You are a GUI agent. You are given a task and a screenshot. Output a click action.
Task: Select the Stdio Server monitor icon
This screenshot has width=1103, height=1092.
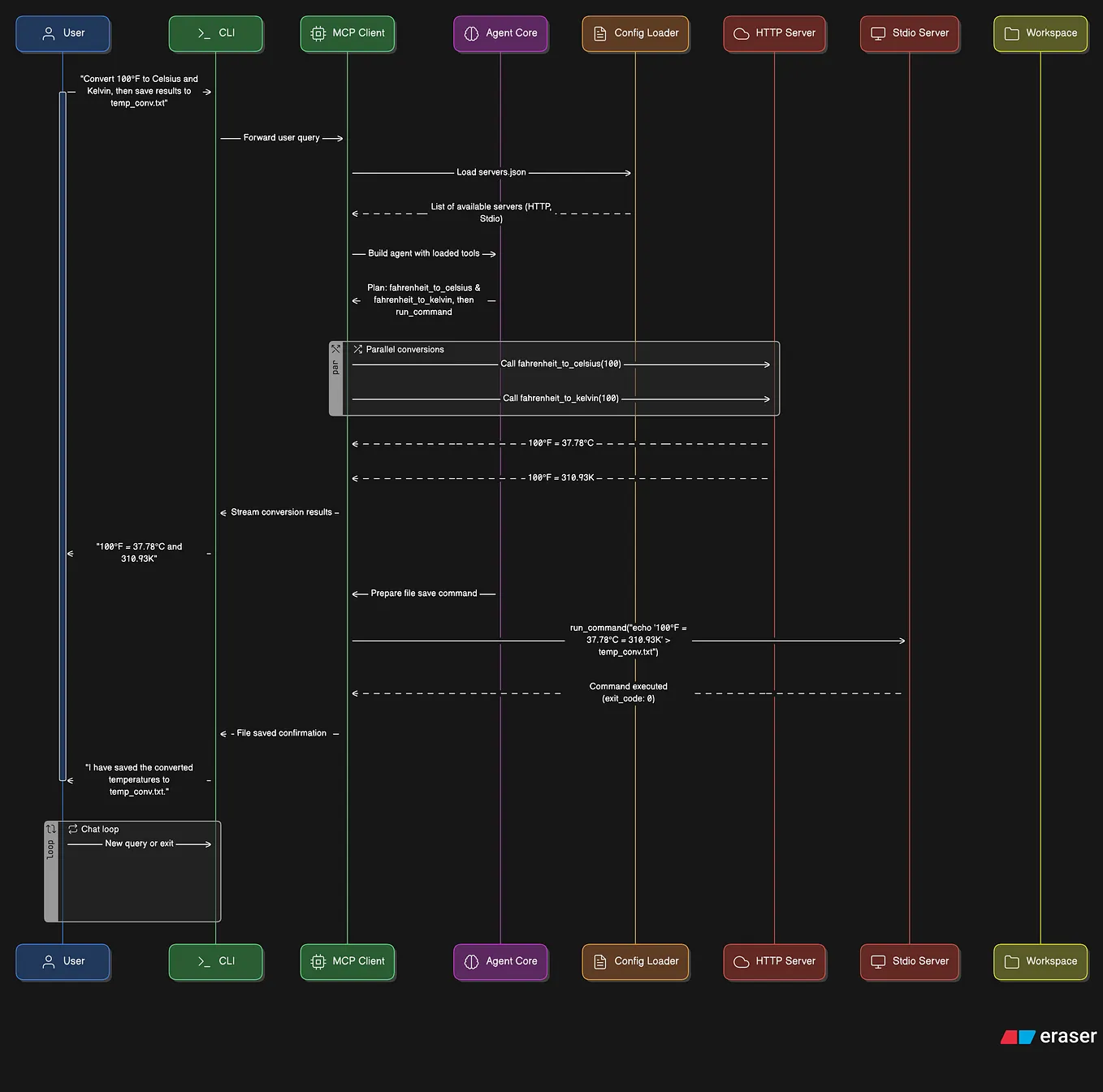click(x=877, y=33)
